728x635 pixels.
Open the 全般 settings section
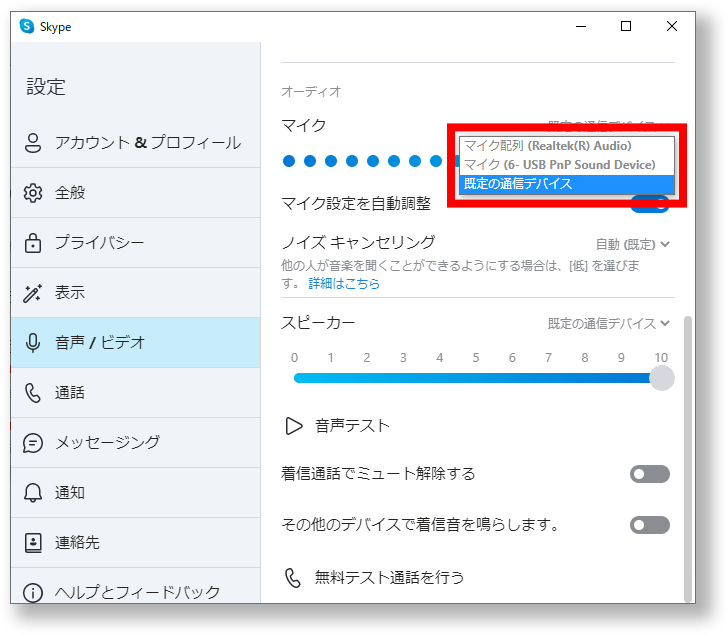point(136,193)
